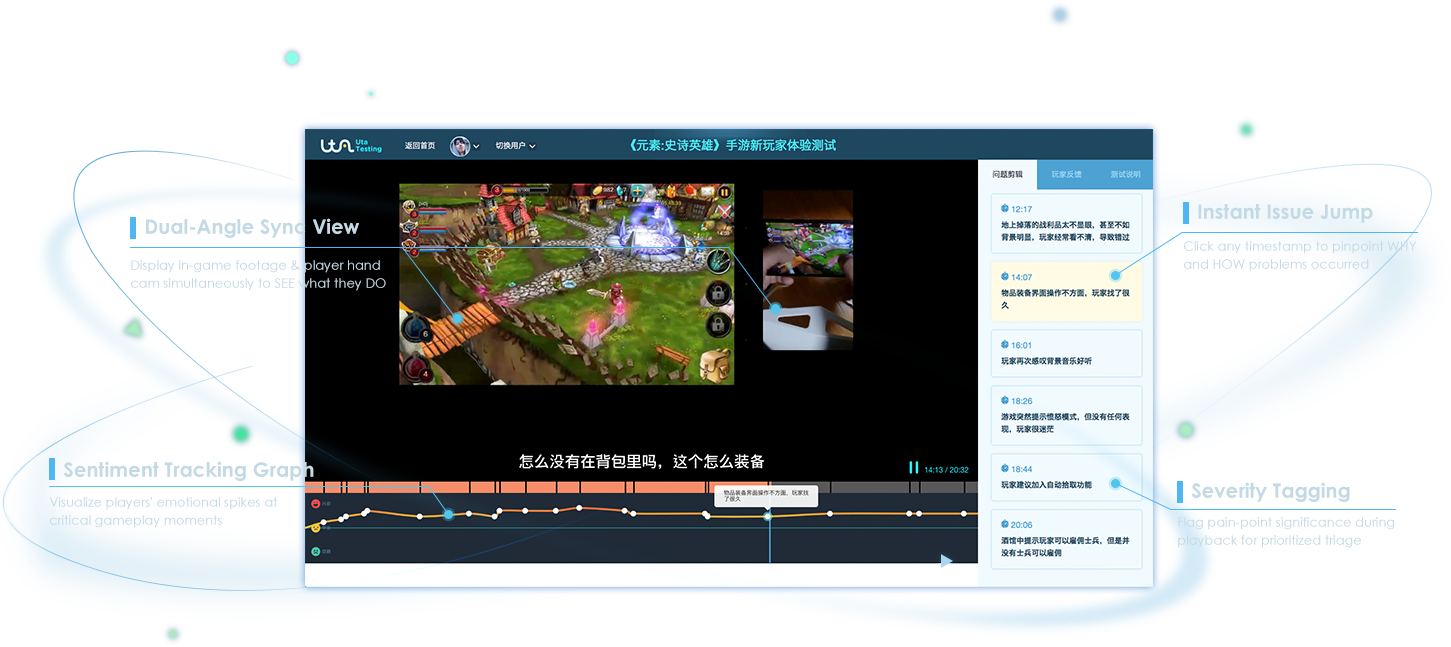Tap the lower locked skill slot
Viewport: 1451px width, 647px height.
(x=717, y=325)
